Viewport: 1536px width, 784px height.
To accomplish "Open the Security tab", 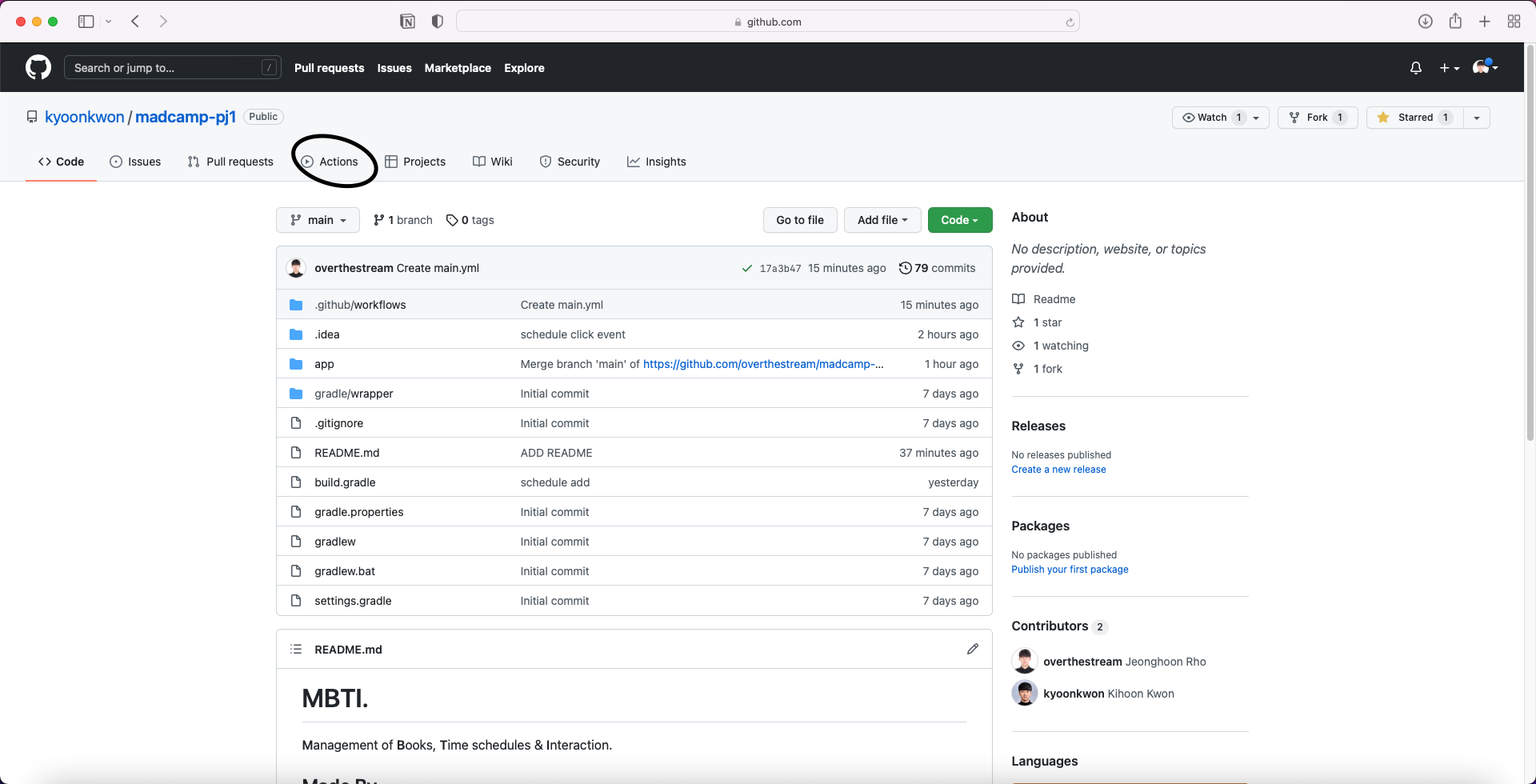I will (570, 162).
